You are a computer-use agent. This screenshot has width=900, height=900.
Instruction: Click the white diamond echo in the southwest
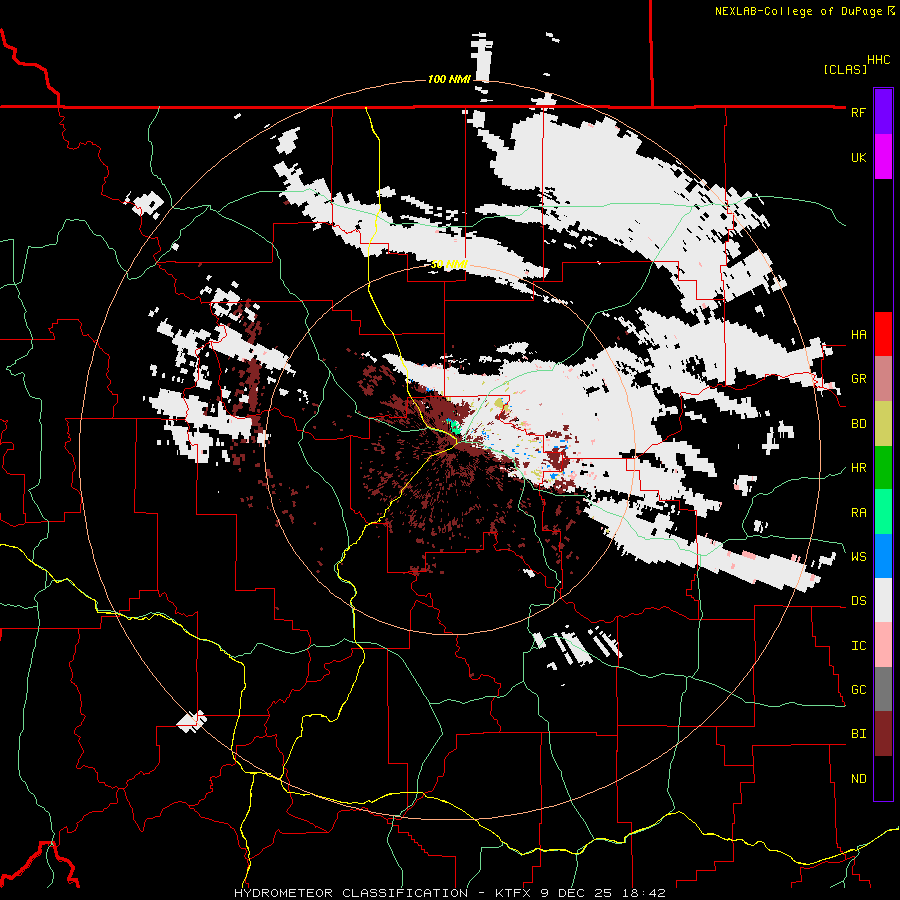[x=191, y=721]
